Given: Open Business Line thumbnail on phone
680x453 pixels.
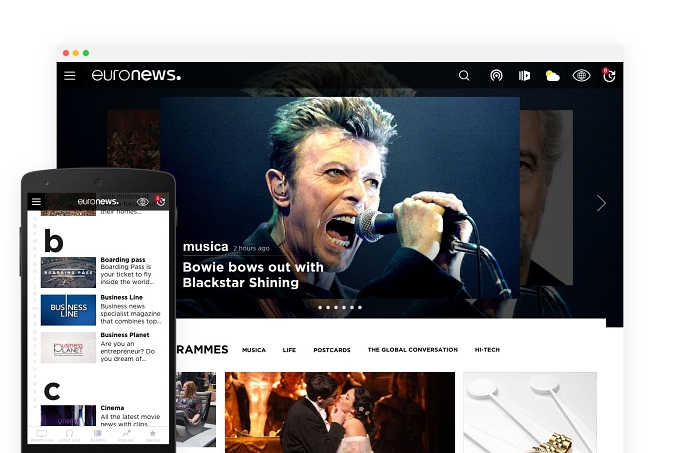Looking at the screenshot, I should (x=68, y=310).
